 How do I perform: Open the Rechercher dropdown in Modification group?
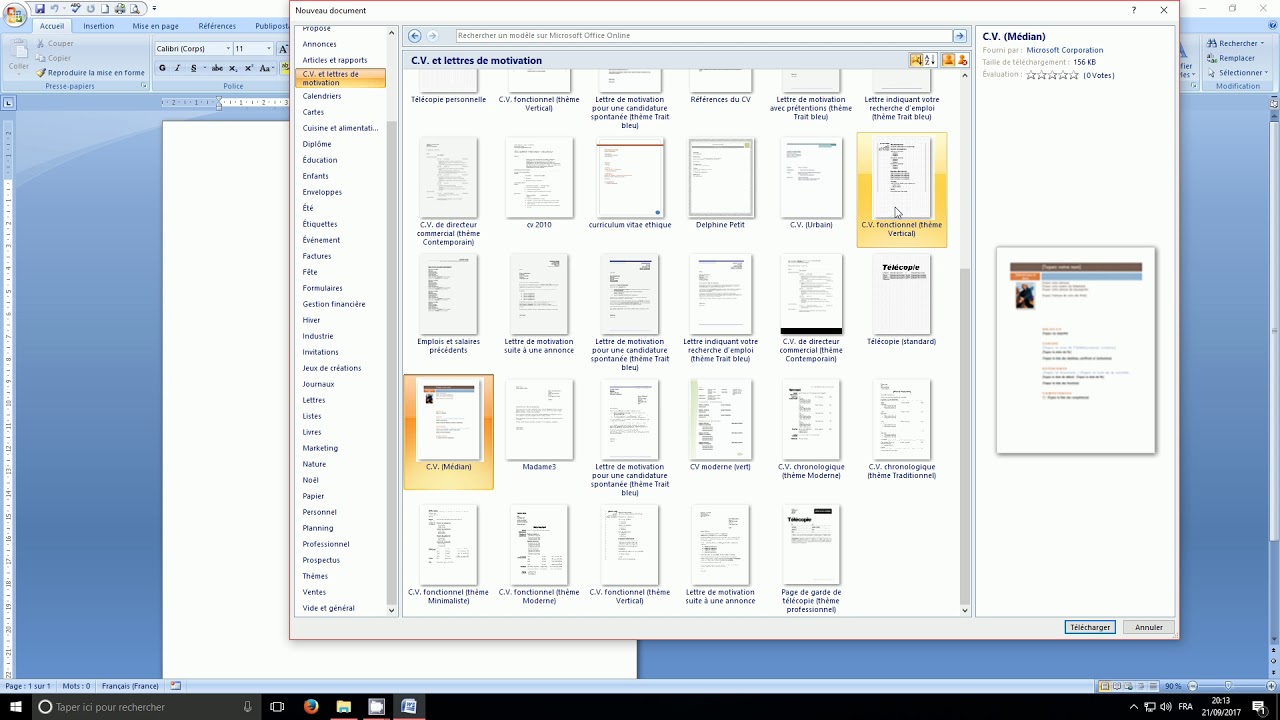point(1236,43)
